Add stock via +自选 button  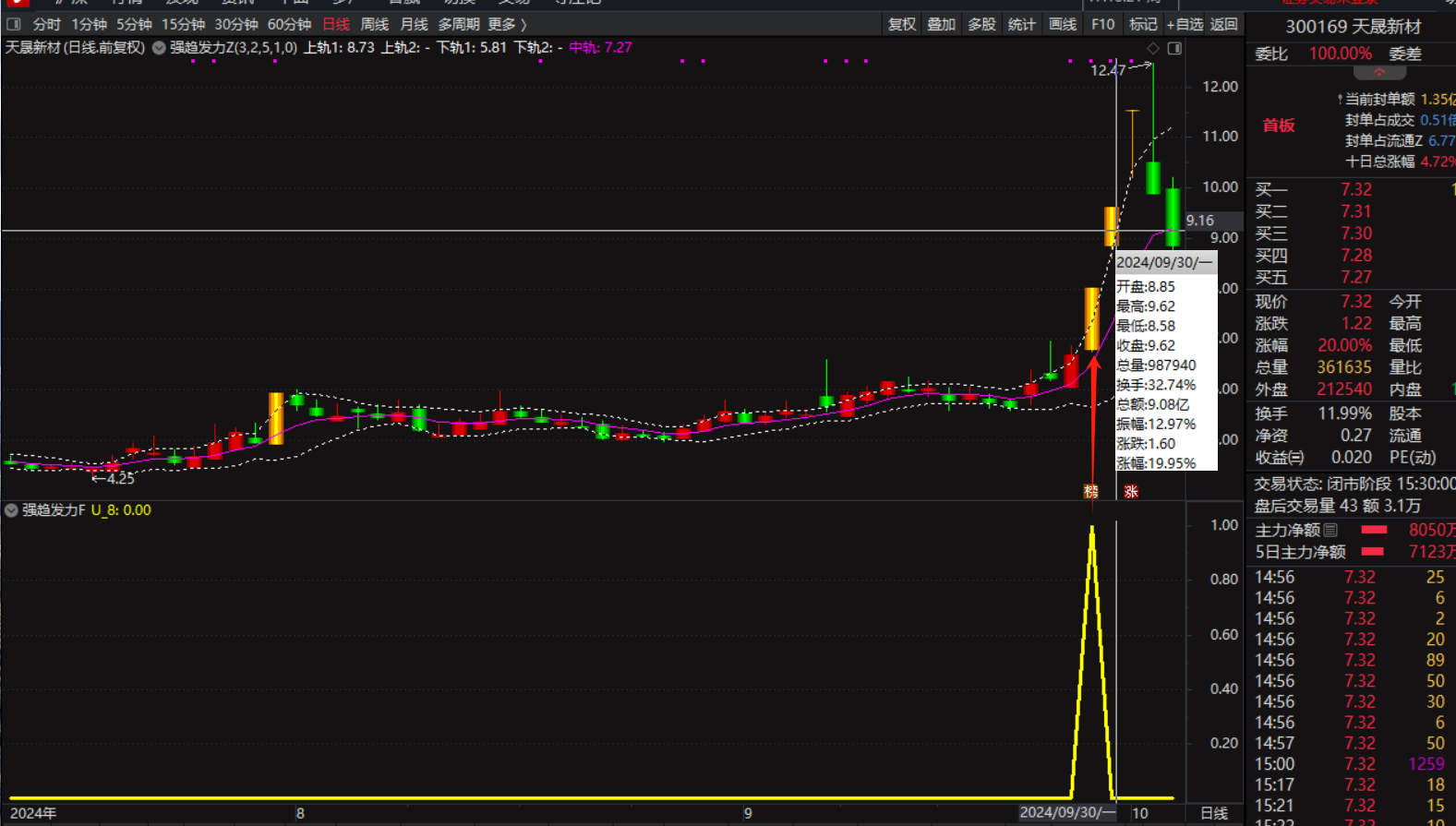click(x=1185, y=24)
